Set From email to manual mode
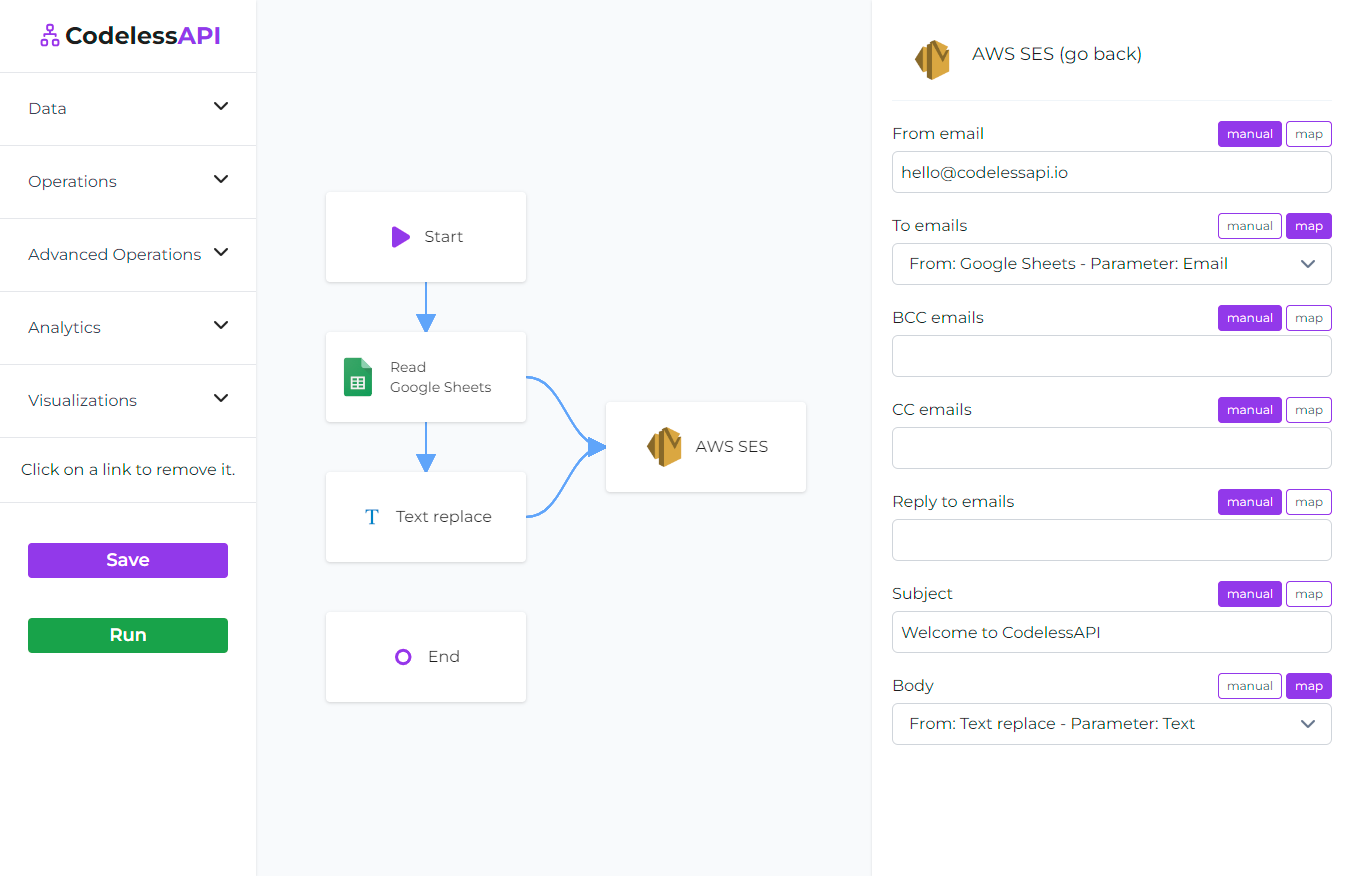 coord(1250,134)
